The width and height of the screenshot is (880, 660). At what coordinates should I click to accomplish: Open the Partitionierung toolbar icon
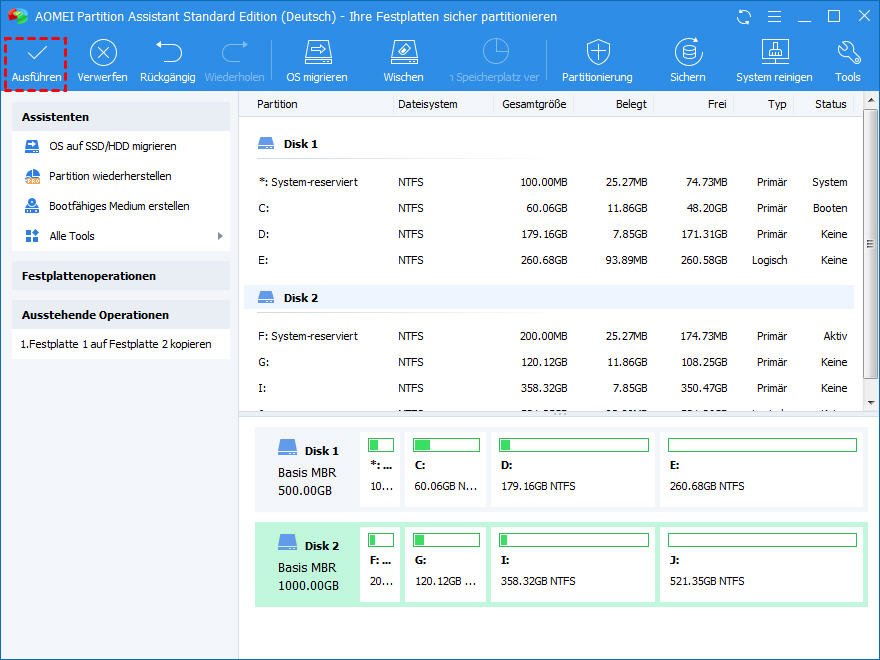597,61
